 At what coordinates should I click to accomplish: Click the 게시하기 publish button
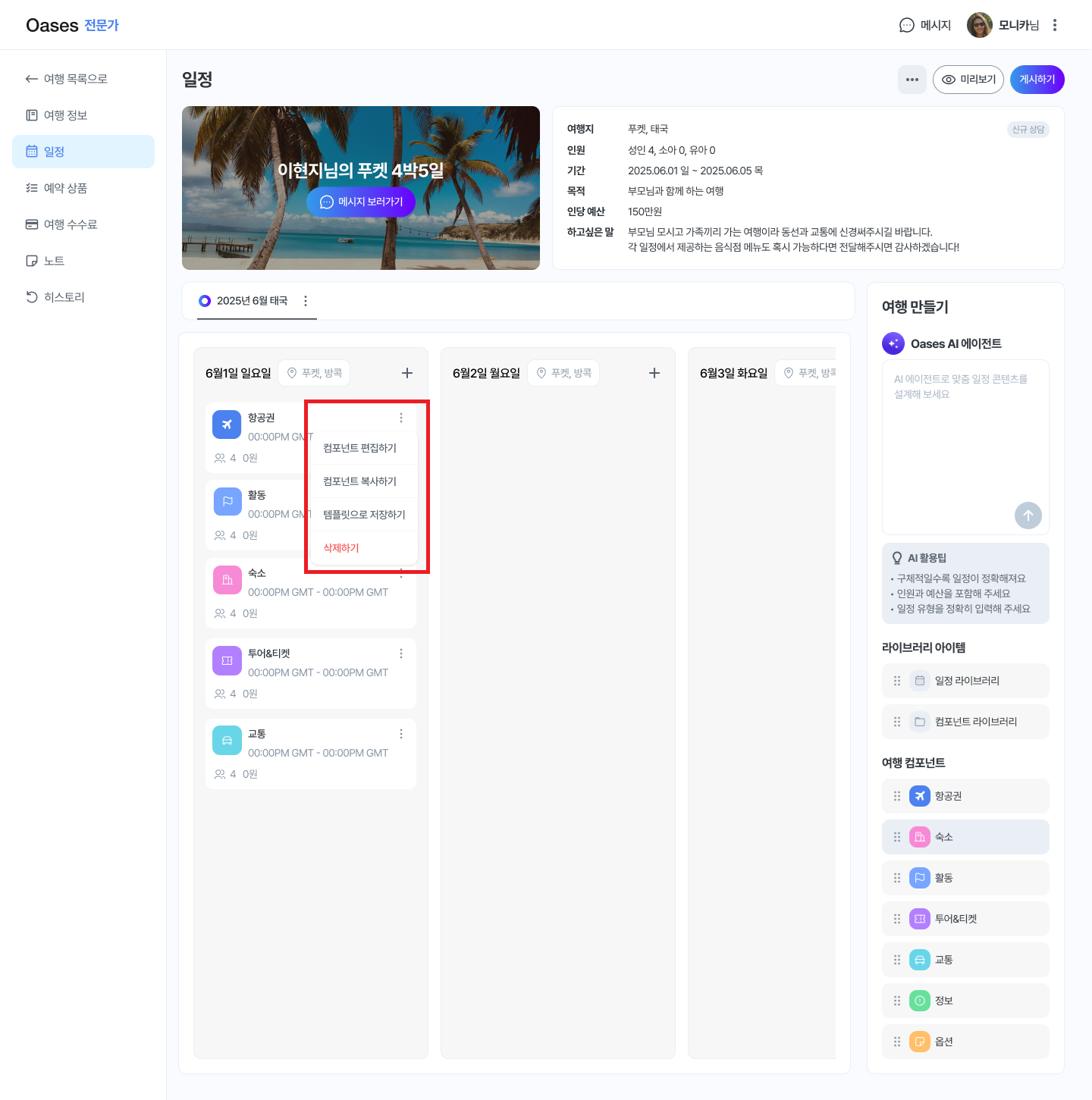tap(1037, 80)
